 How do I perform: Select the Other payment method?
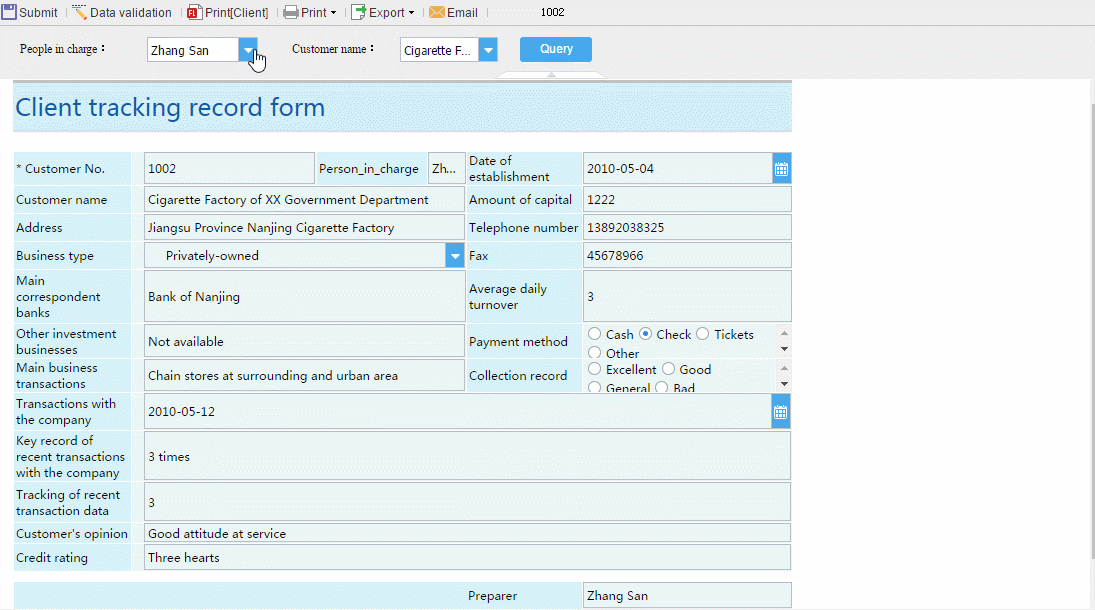coord(594,353)
